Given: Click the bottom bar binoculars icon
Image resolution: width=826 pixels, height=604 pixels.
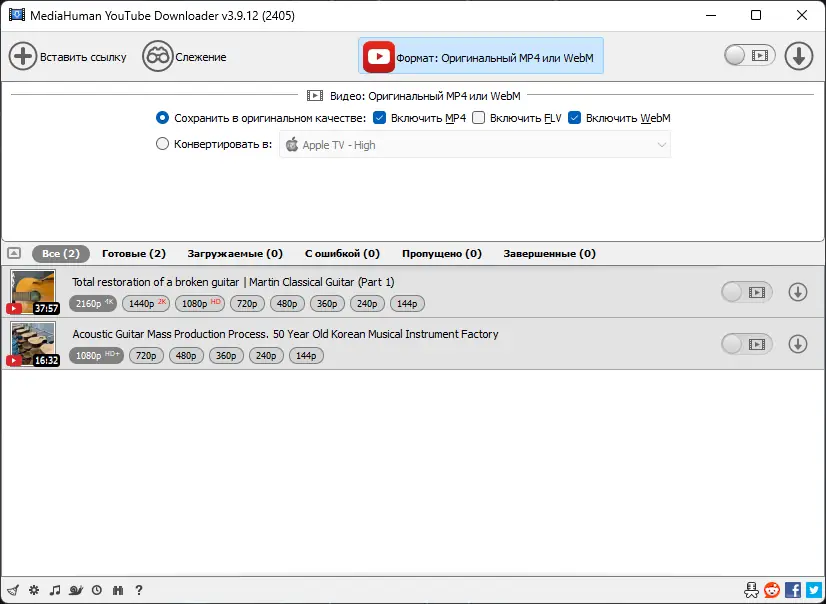Looking at the screenshot, I should [117, 590].
